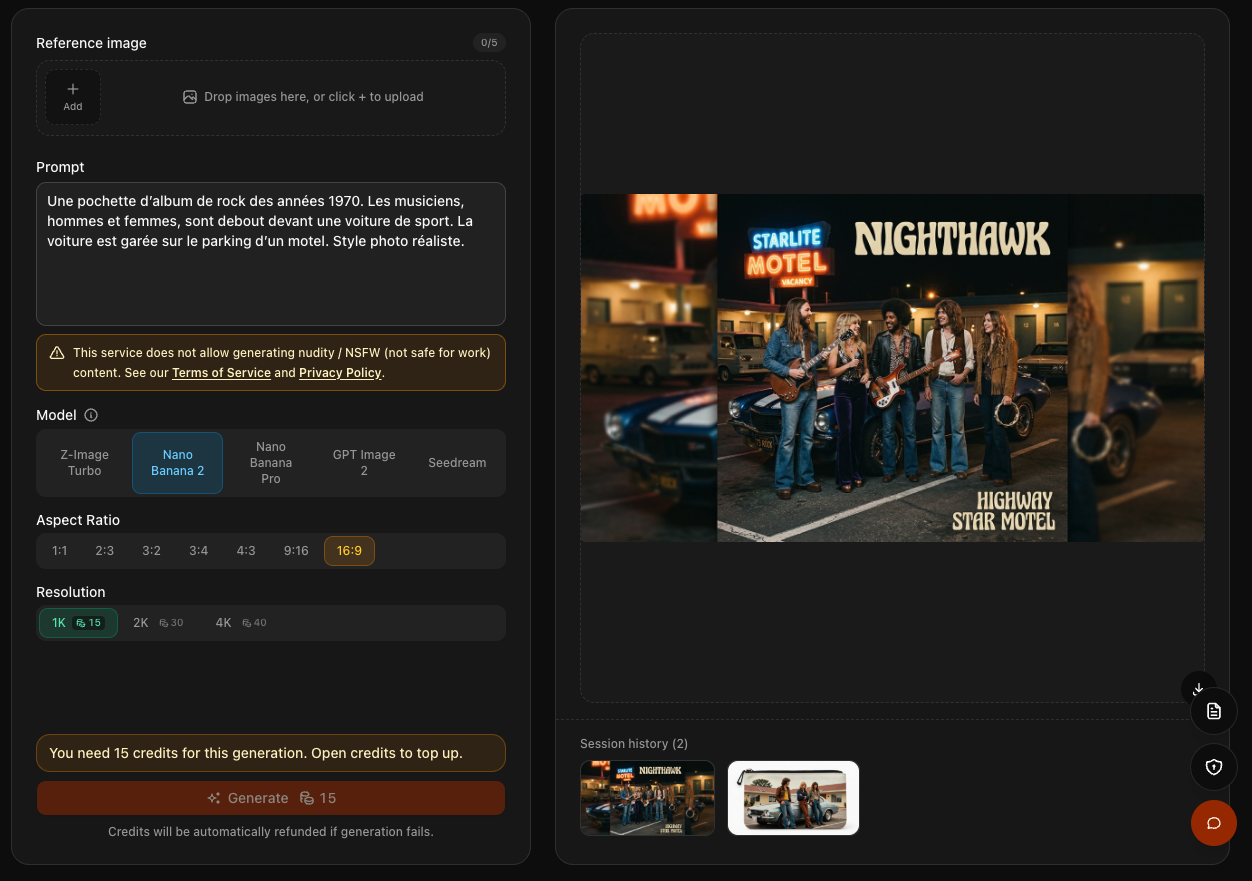This screenshot has height=881, width=1252.
Task: Open the document icon floating button
Action: (1214, 711)
